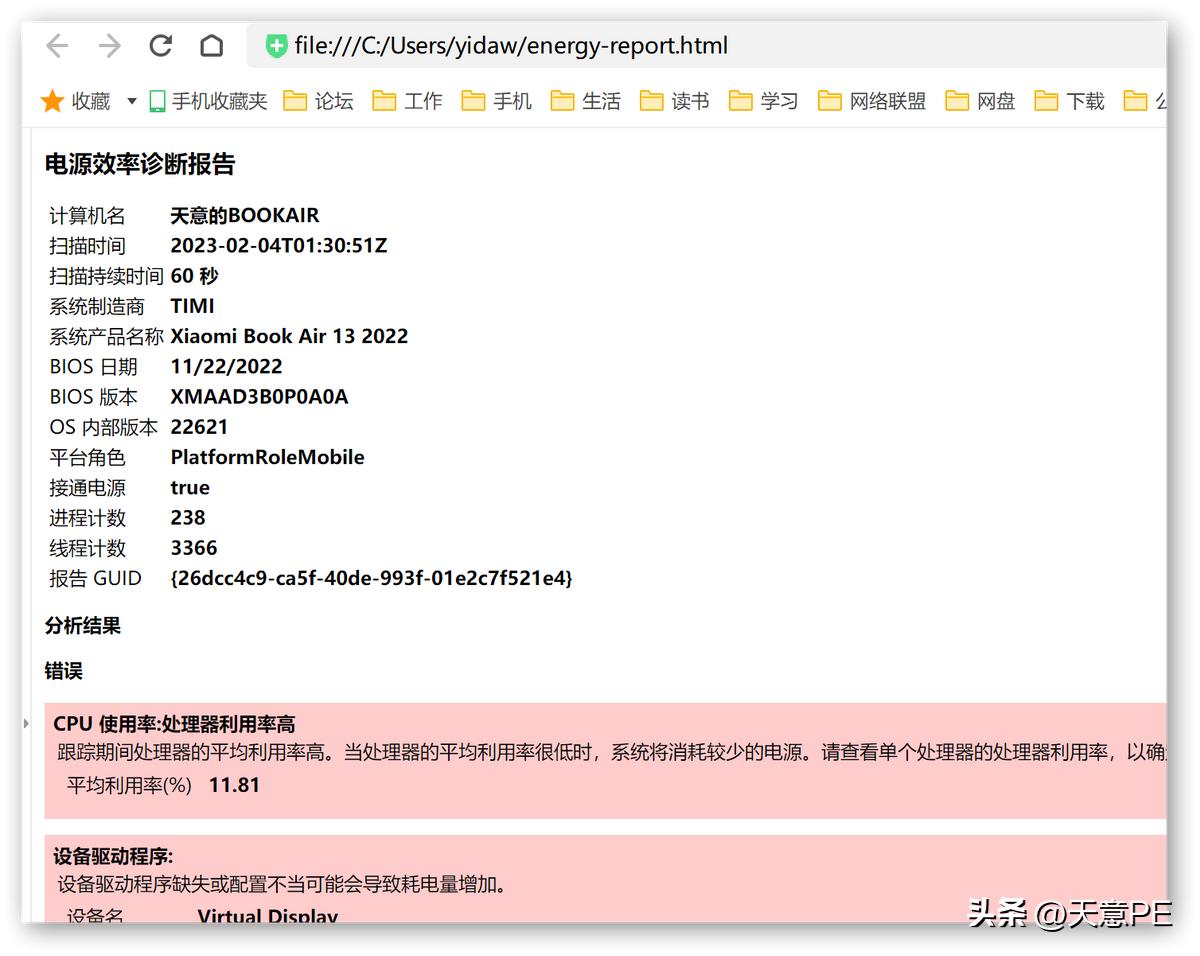The height and width of the screenshot is (956, 1200).
Task: Click the 收藏 favorites star icon
Action: click(x=53, y=100)
